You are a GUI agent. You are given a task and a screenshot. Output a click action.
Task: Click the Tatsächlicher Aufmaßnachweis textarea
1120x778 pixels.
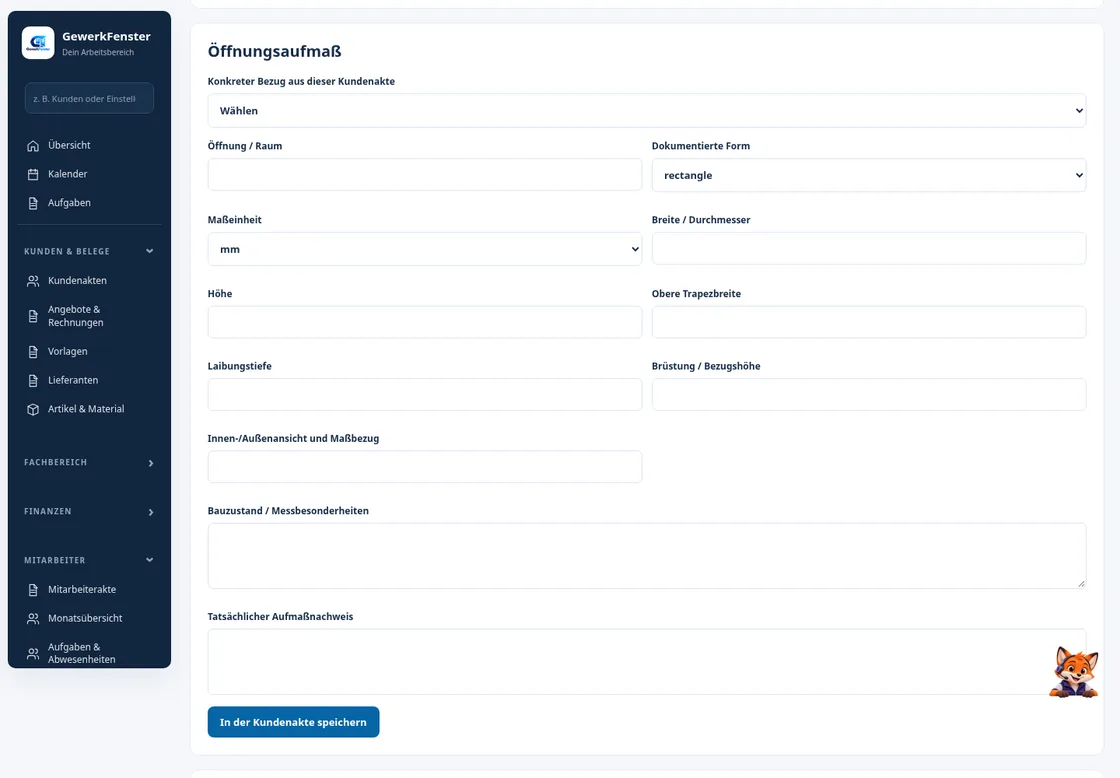pos(647,662)
